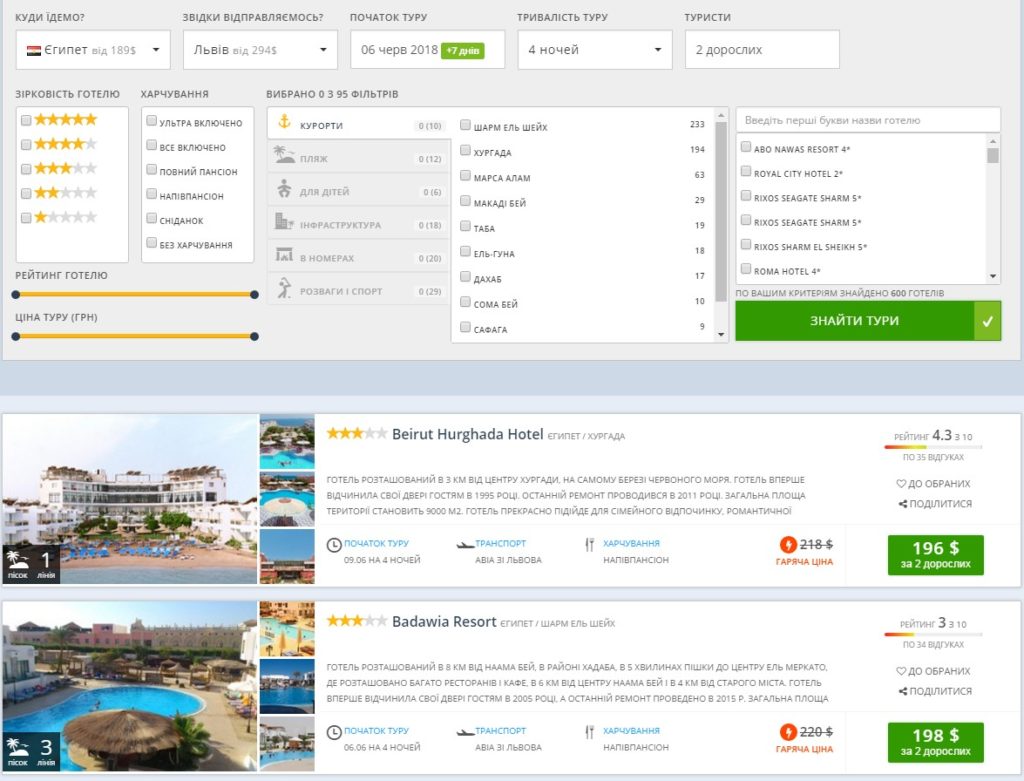Select the anchor icon for Курорти filter

click(x=284, y=121)
